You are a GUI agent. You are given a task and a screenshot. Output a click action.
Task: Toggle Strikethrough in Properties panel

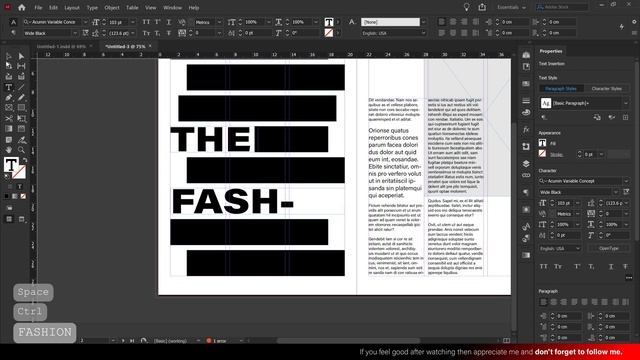(625, 267)
